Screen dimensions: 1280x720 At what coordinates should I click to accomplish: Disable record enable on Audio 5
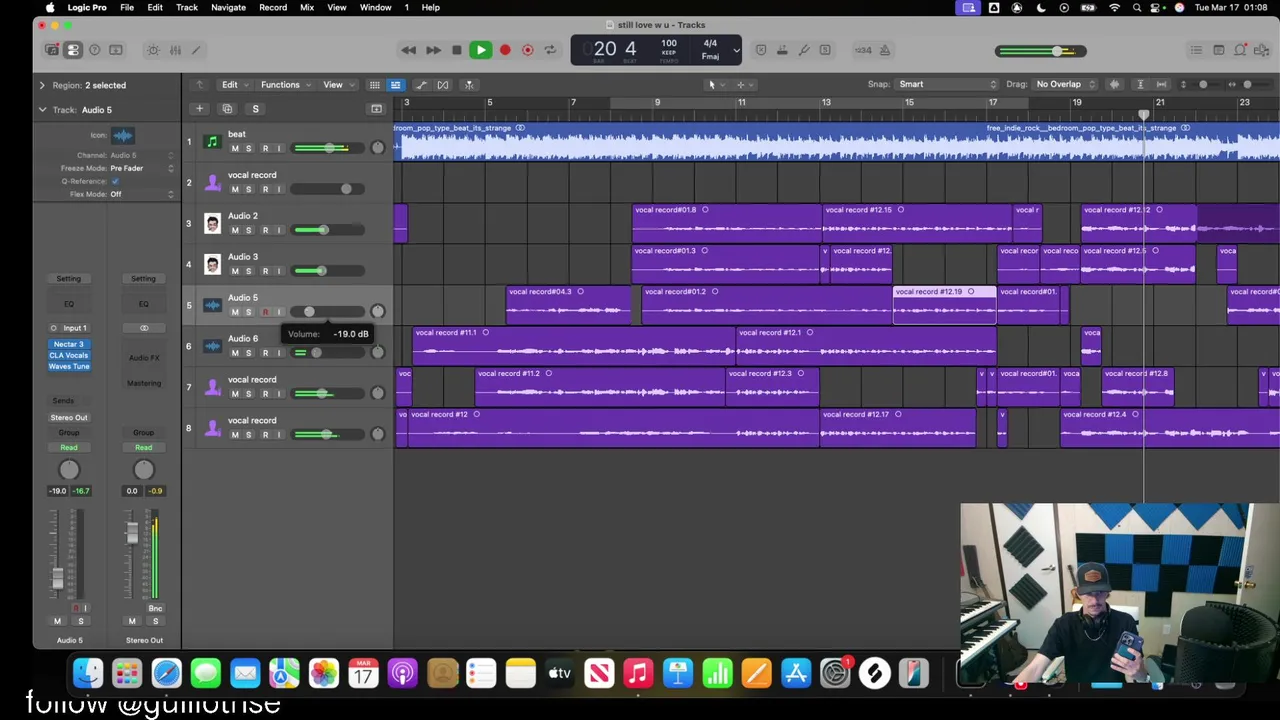coord(265,312)
